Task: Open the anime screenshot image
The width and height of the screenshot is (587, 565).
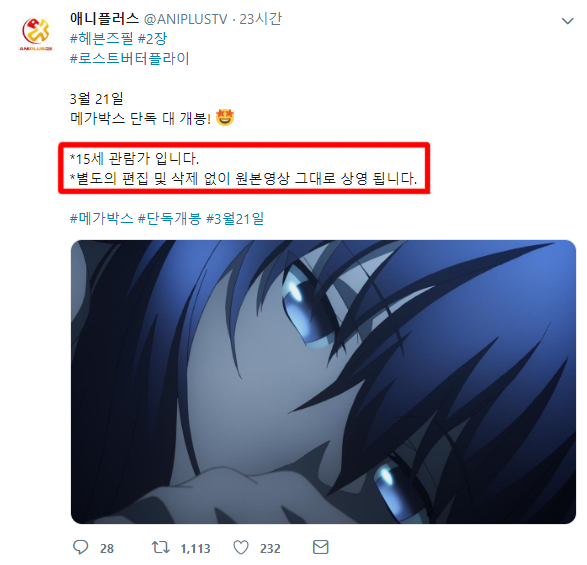Action: click(323, 382)
